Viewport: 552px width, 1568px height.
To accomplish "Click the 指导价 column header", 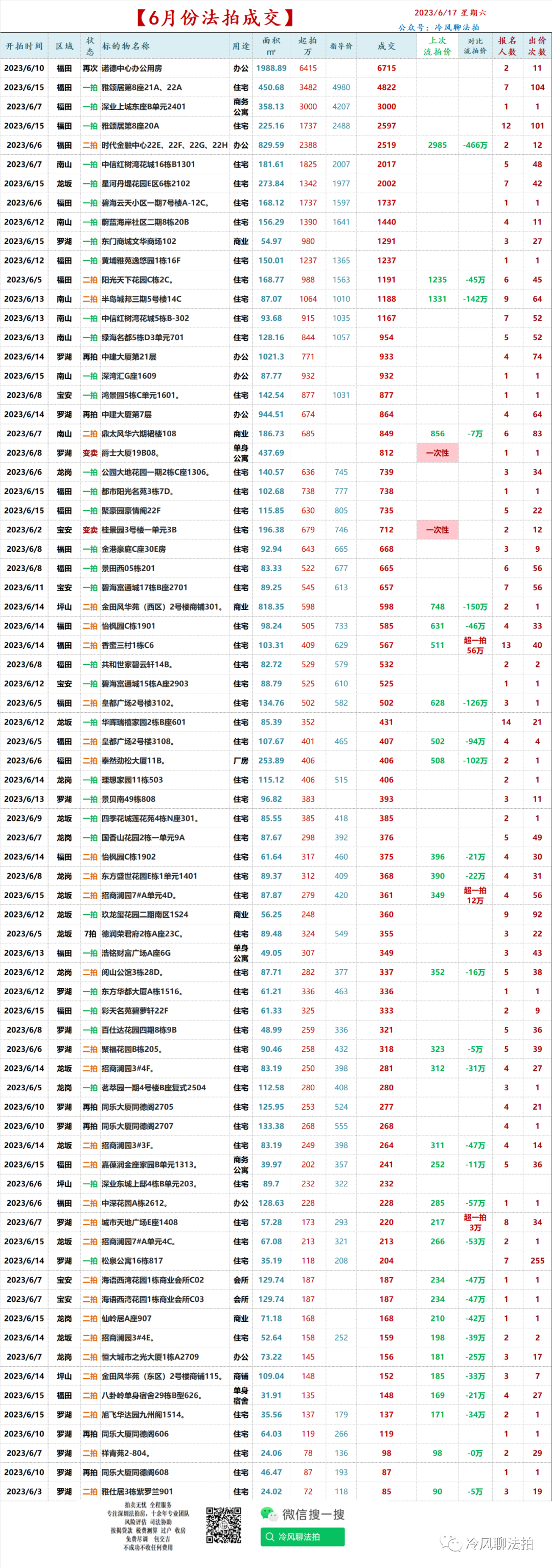I will tap(341, 45).
